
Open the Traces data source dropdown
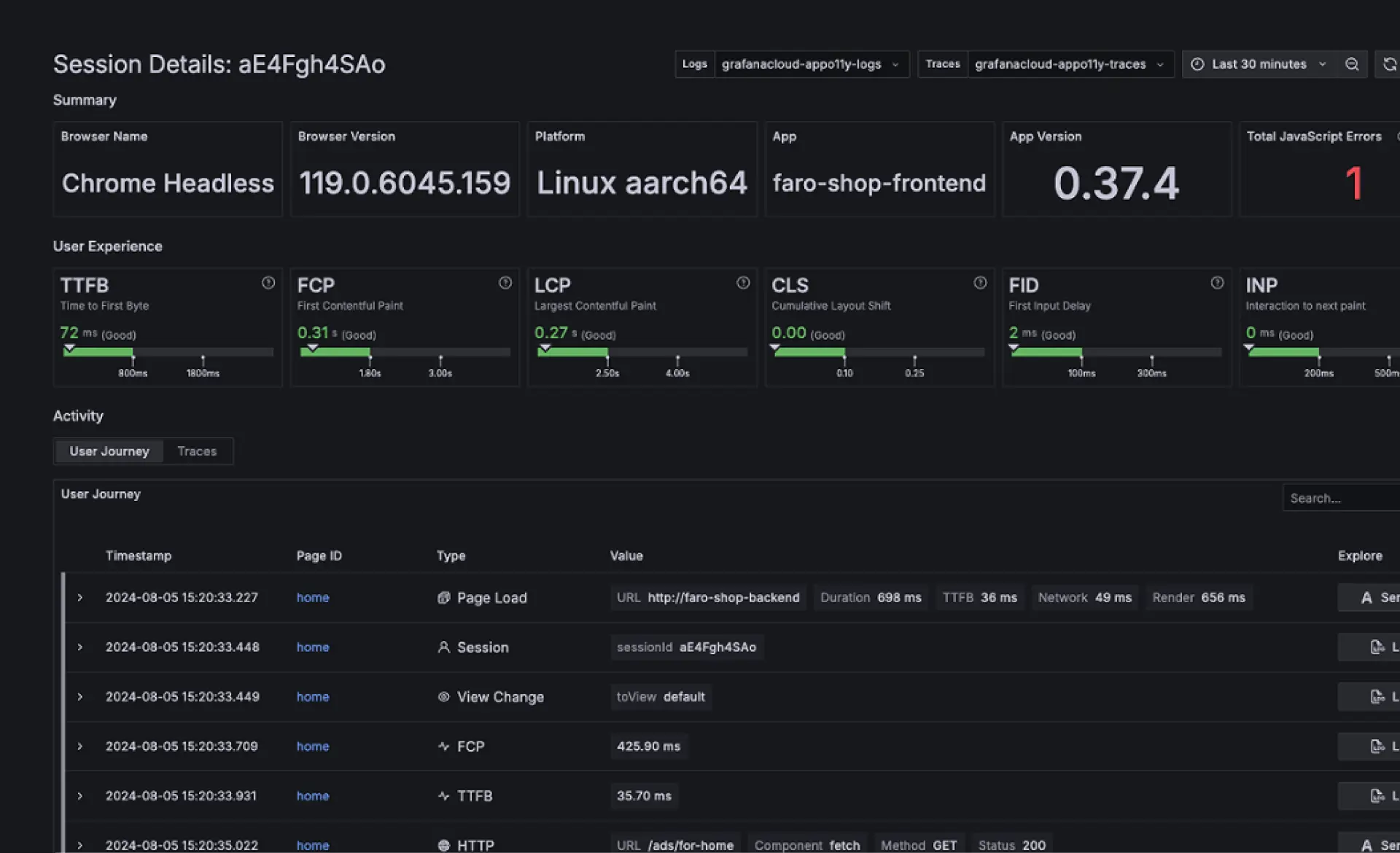click(x=1070, y=64)
